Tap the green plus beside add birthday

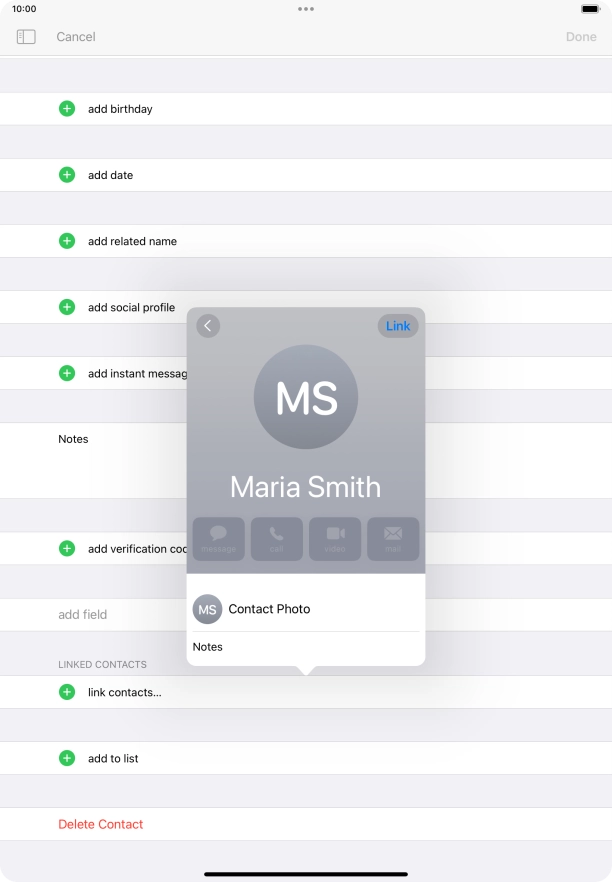click(67, 109)
